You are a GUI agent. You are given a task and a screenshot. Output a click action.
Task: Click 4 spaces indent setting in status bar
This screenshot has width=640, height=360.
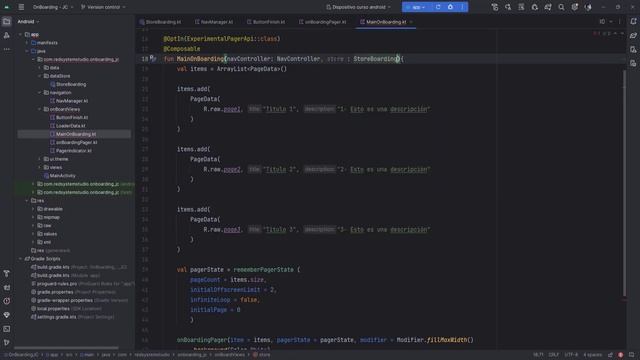click(592, 355)
